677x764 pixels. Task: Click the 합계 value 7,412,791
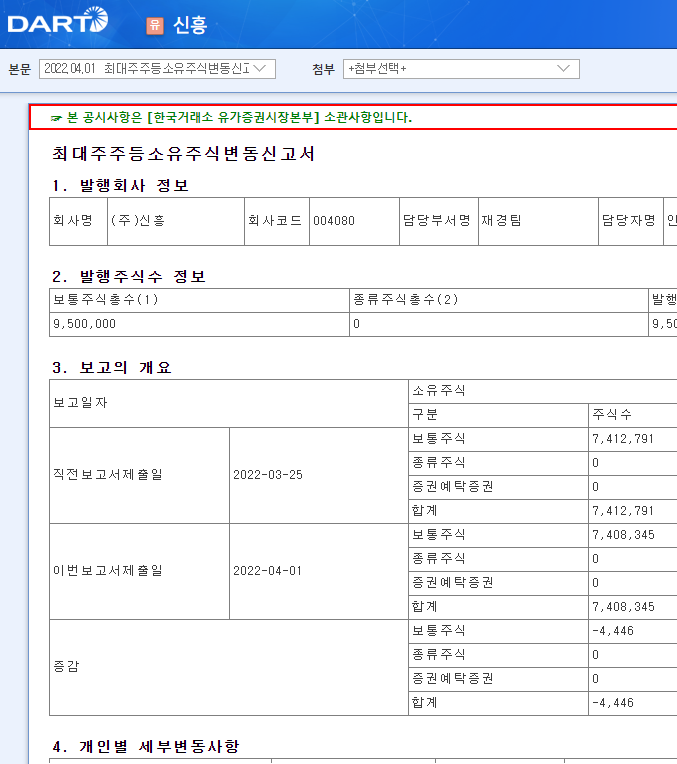622,511
